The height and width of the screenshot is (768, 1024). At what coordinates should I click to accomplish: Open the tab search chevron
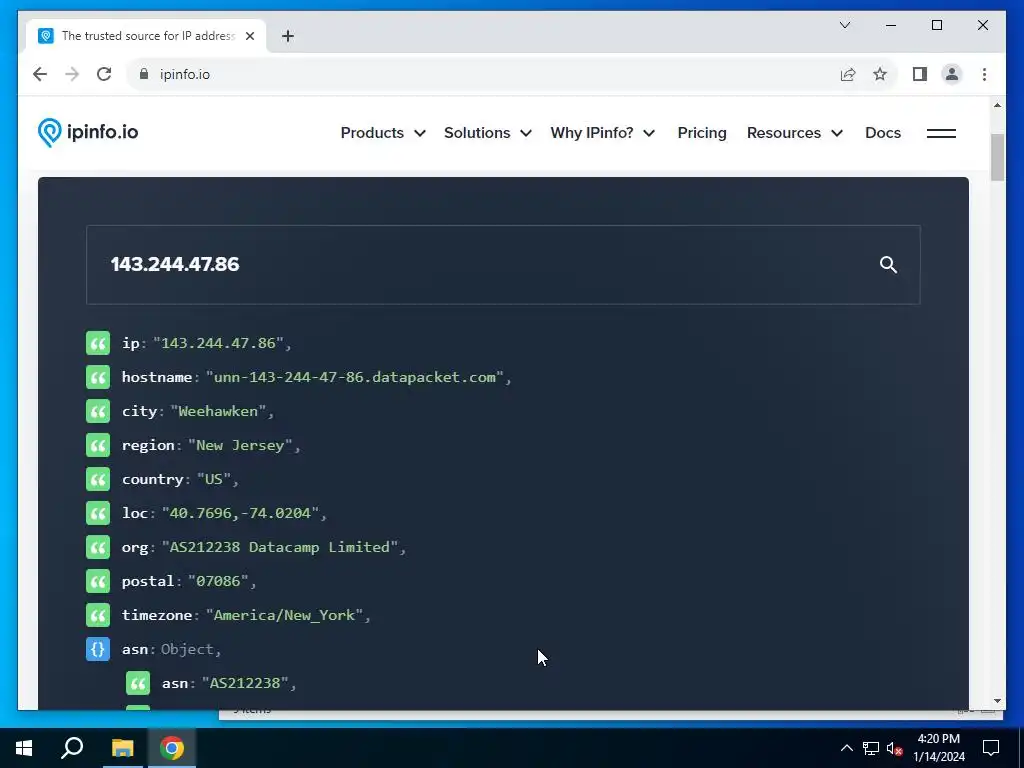[x=845, y=25]
